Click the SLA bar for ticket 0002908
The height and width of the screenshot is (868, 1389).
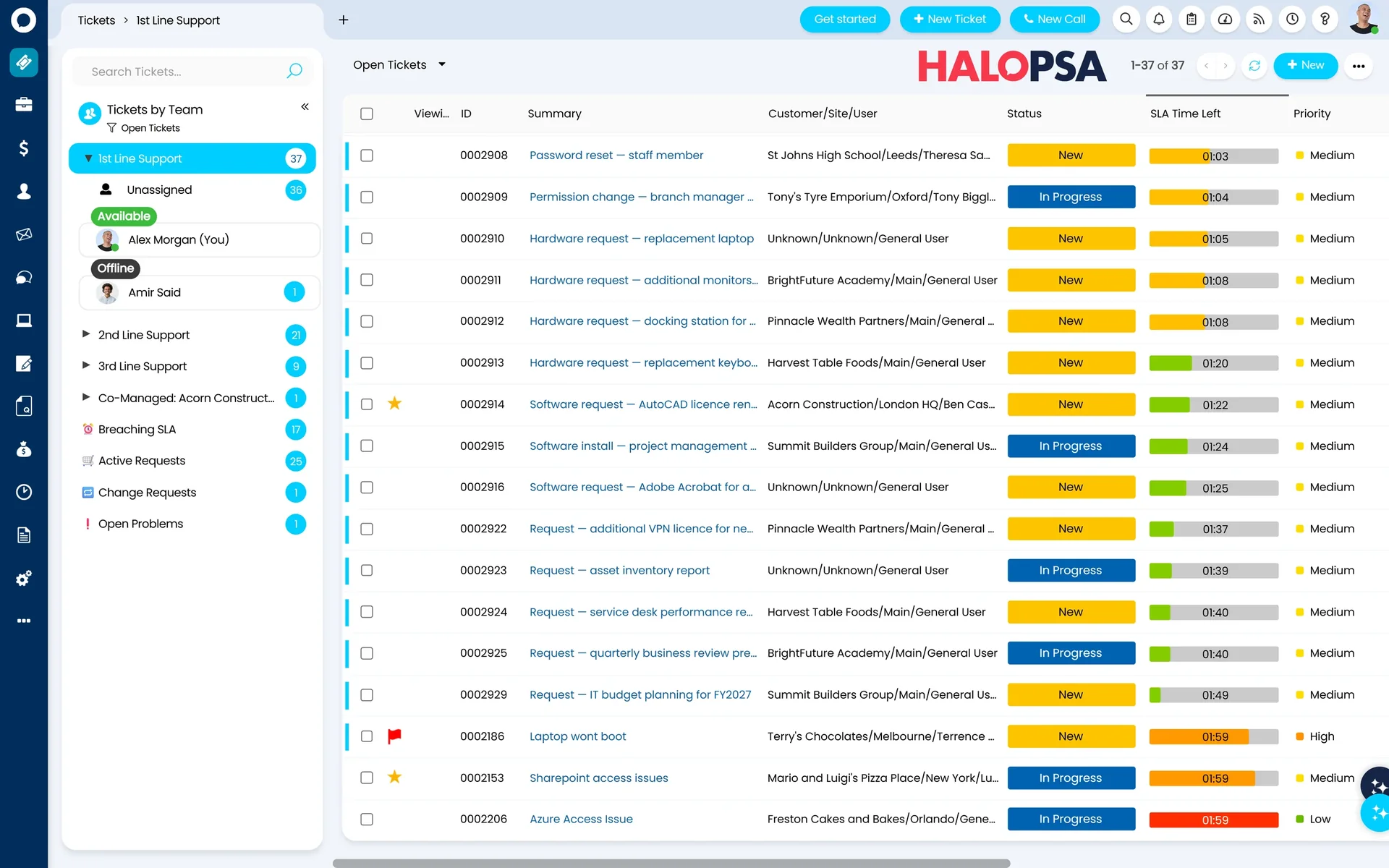(x=1214, y=156)
